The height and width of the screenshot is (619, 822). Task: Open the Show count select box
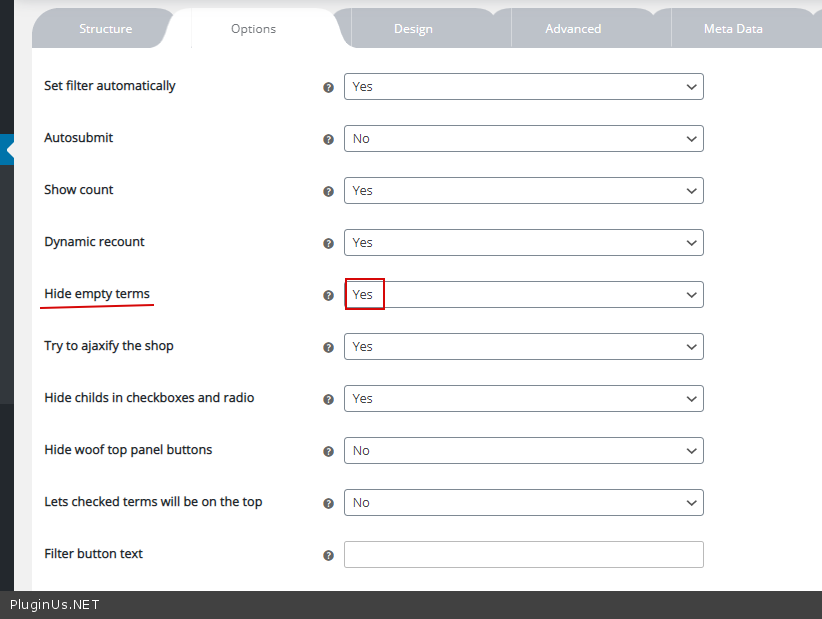523,191
